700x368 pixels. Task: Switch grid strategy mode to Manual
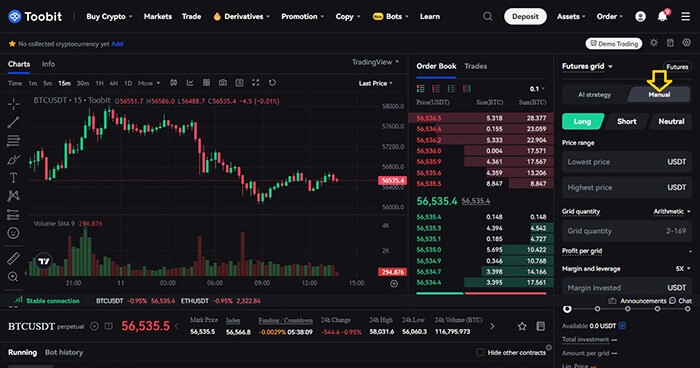click(659, 95)
